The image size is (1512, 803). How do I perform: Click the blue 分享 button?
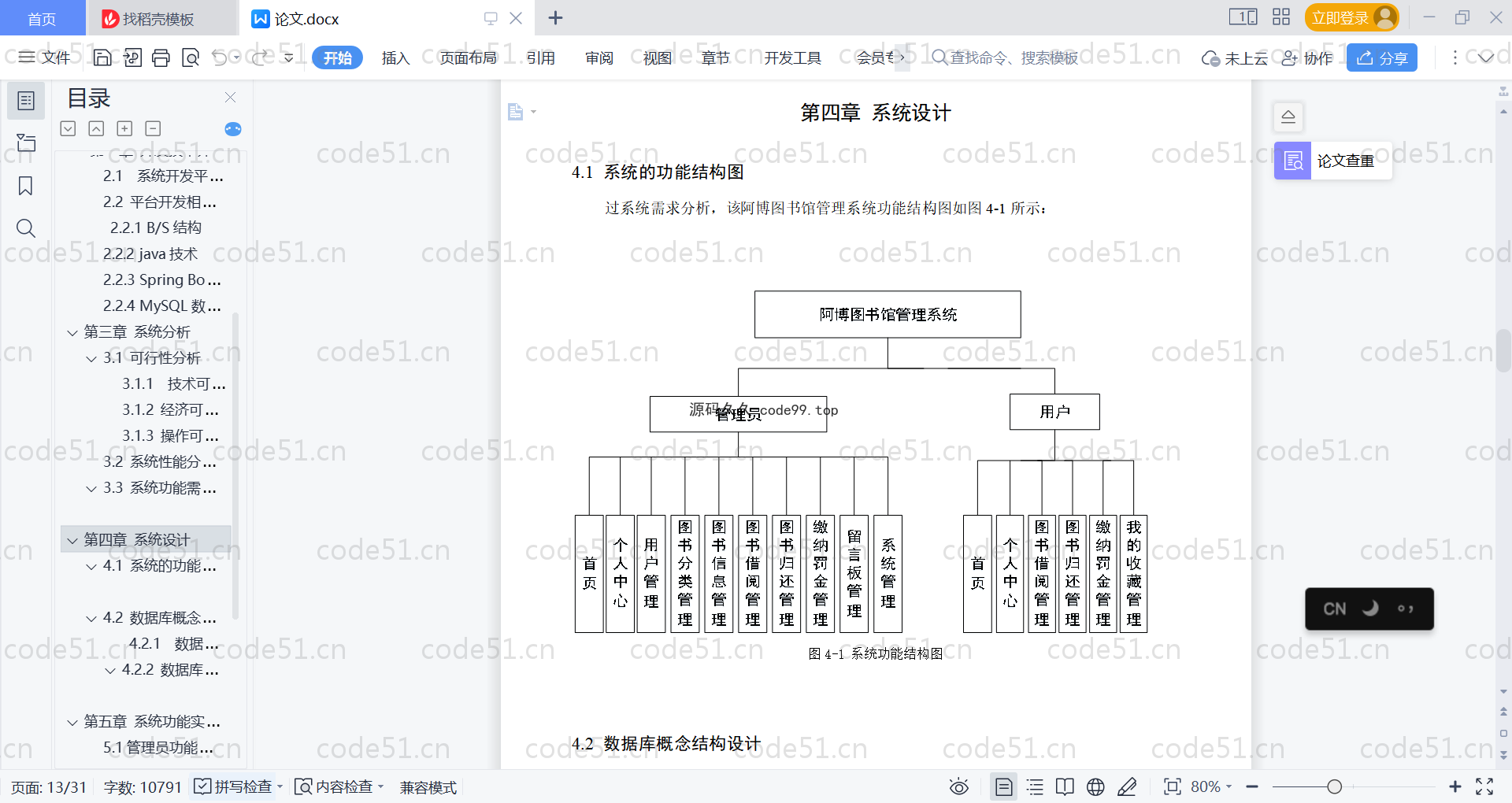click(1382, 57)
